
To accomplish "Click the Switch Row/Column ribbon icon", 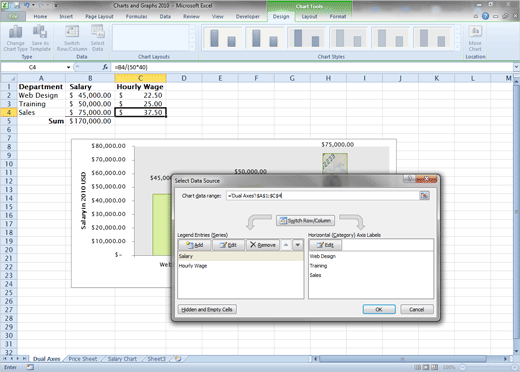I will point(72,32).
